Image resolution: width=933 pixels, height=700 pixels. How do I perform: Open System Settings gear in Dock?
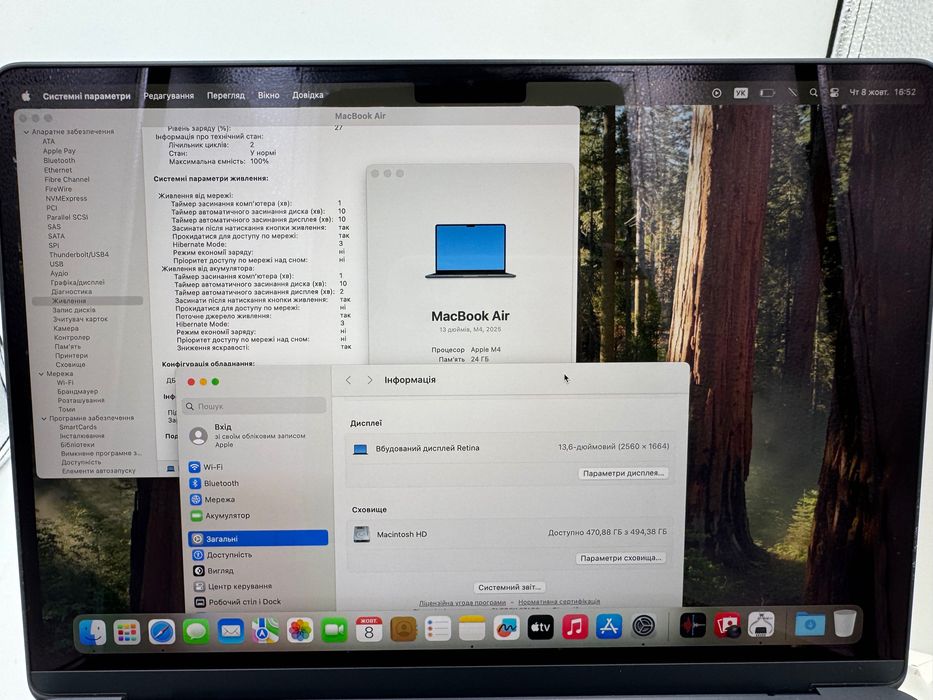click(x=643, y=626)
